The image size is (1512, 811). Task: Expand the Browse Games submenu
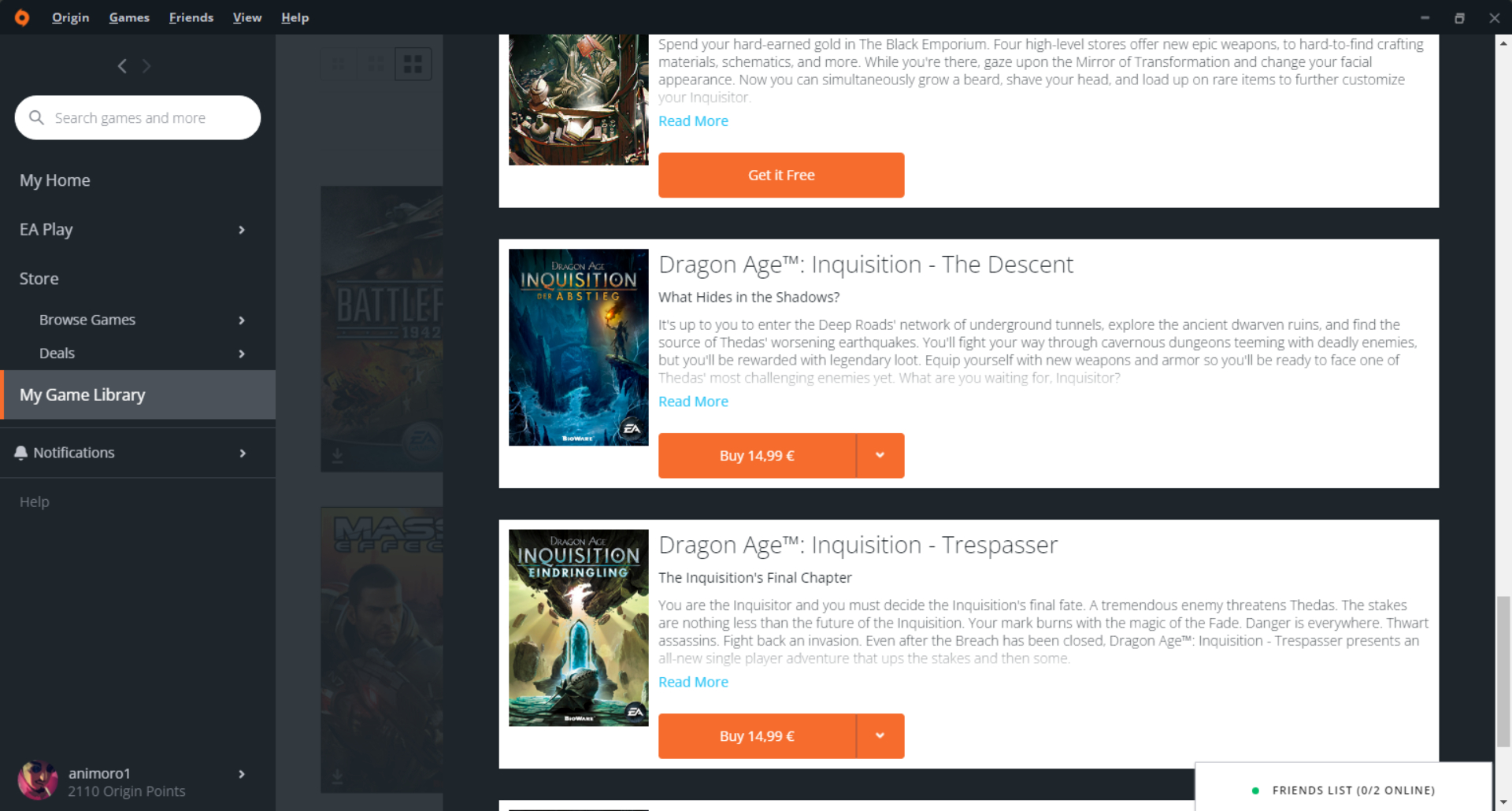[242, 320]
